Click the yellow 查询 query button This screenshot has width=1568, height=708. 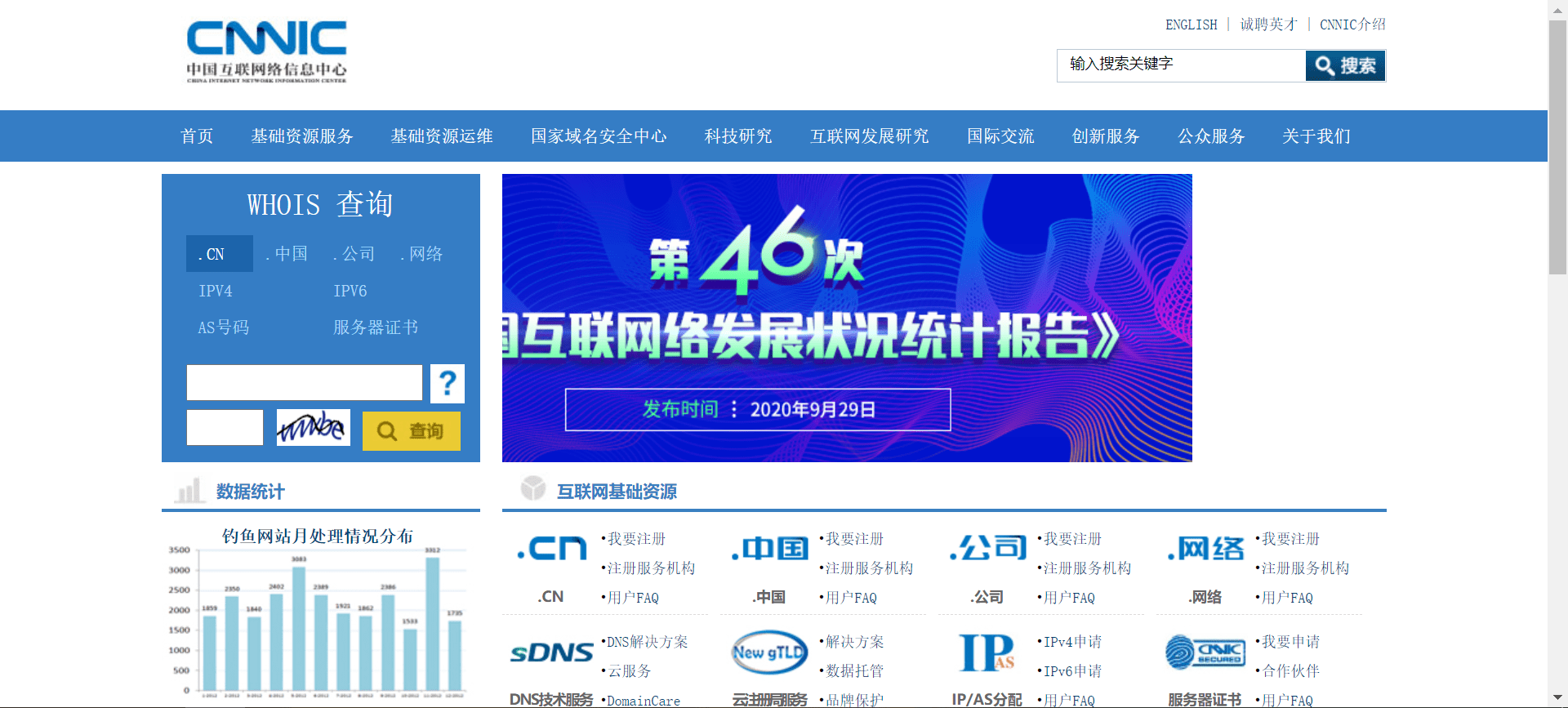412,430
